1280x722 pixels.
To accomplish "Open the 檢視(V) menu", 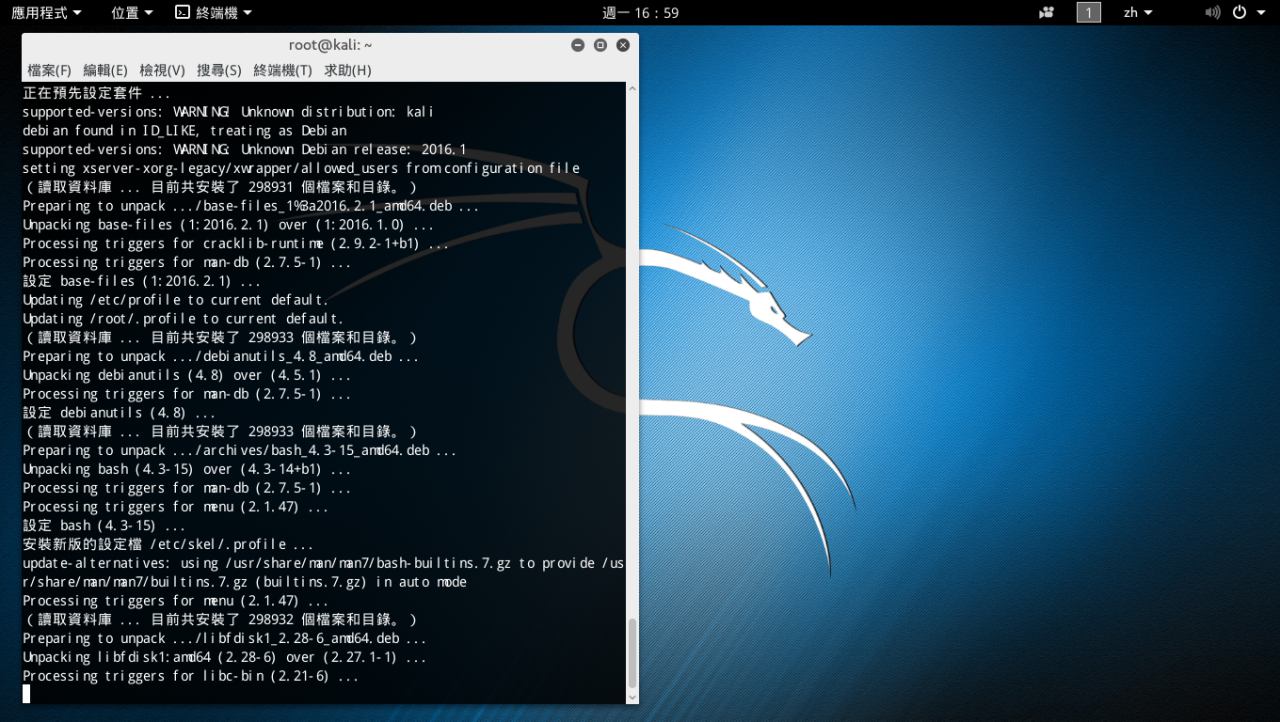I will pyautogui.click(x=162, y=70).
